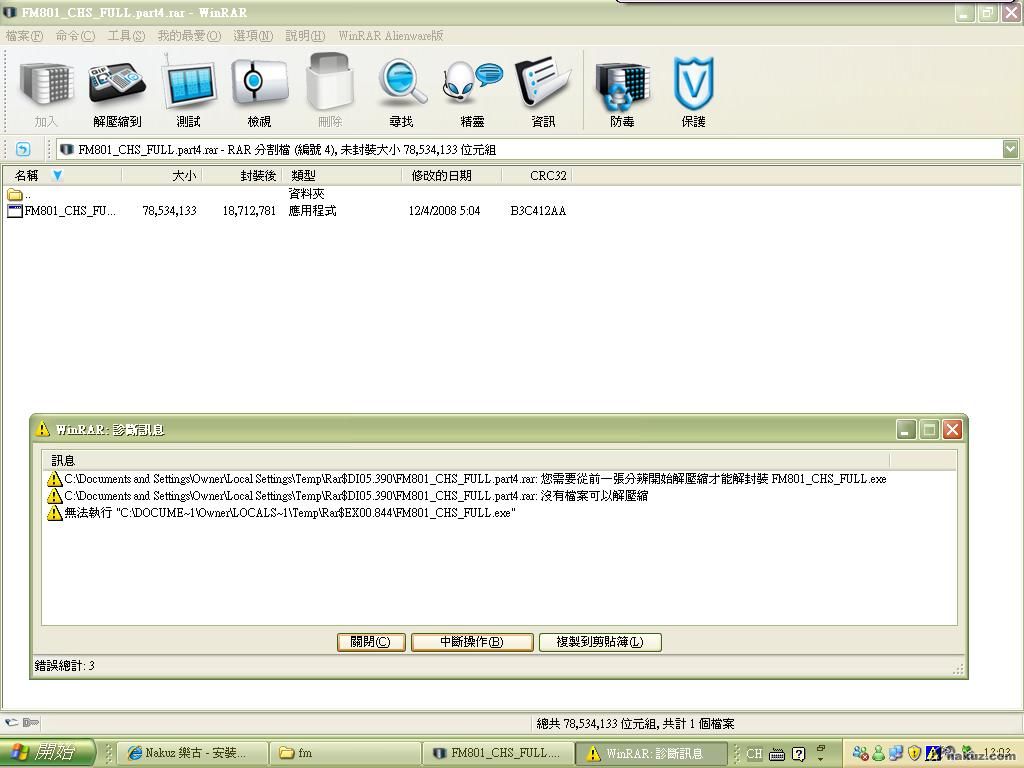Open the 尋找 (Find) tool
The height and width of the screenshot is (768, 1024).
tap(401, 92)
